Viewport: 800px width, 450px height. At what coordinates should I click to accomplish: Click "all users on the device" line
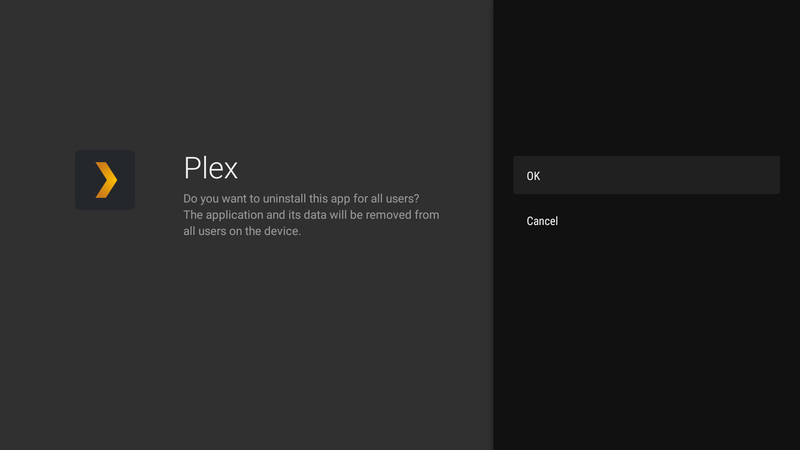point(242,231)
